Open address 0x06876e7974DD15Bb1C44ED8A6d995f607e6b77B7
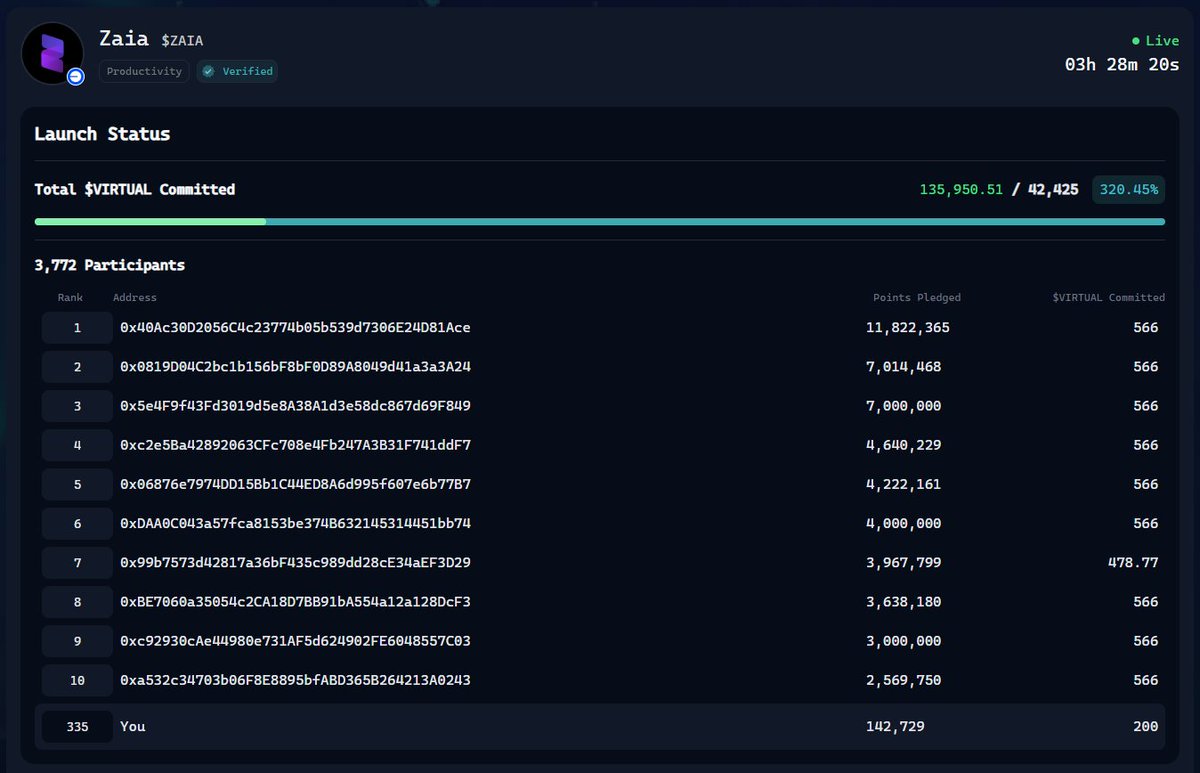Screen dimensions: 1200x773 [295, 484]
